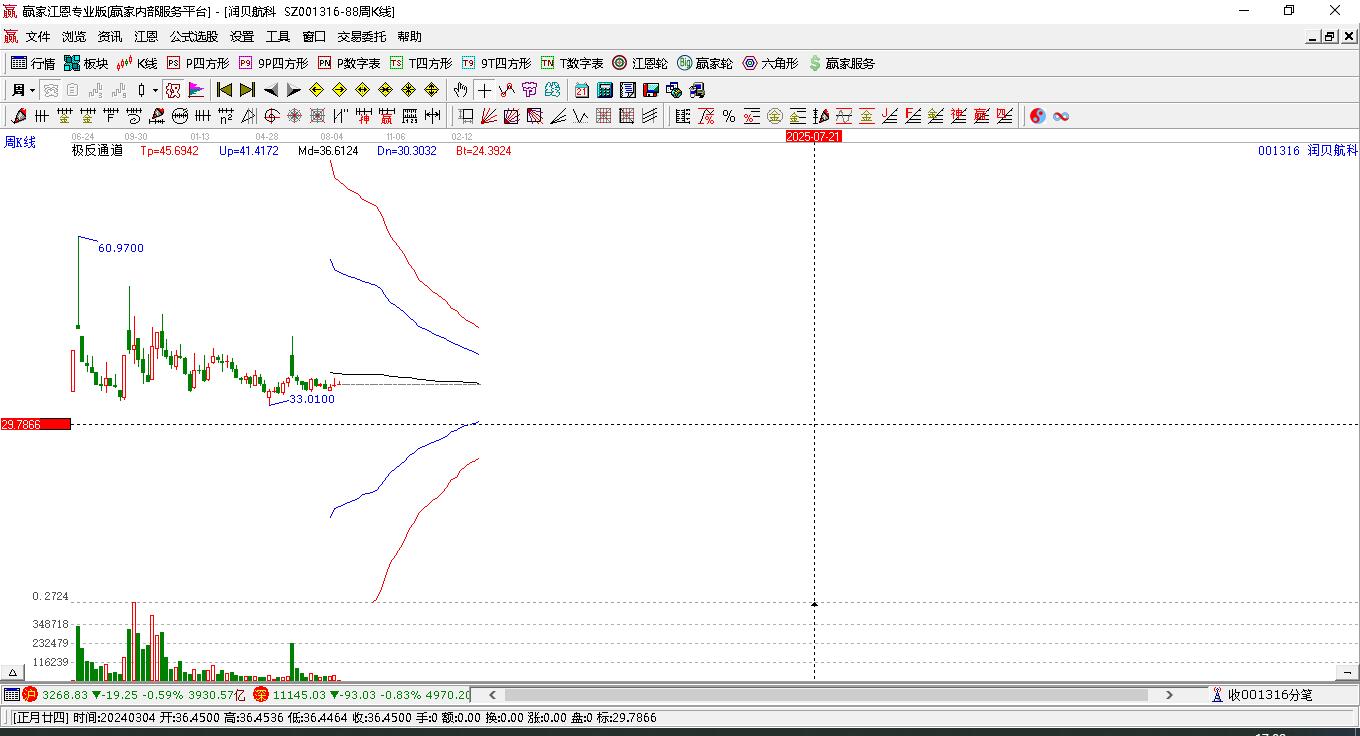This screenshot has height=736, width=1360.
Task: Click the horizontal scrollbar right arrow
Action: [1169, 695]
